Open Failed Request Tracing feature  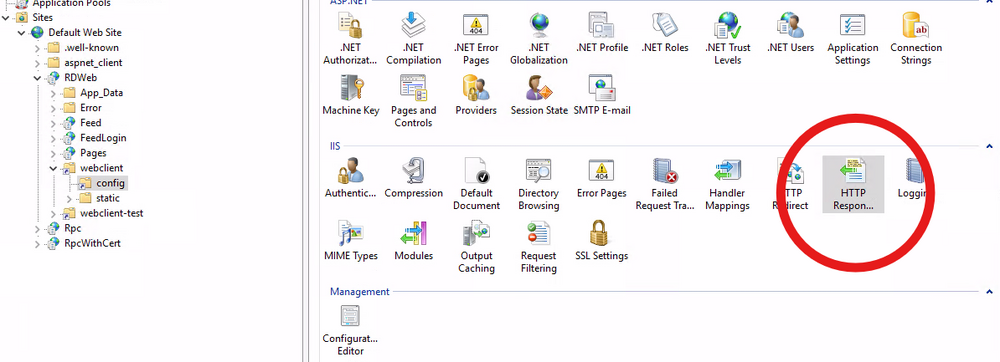coord(665,184)
